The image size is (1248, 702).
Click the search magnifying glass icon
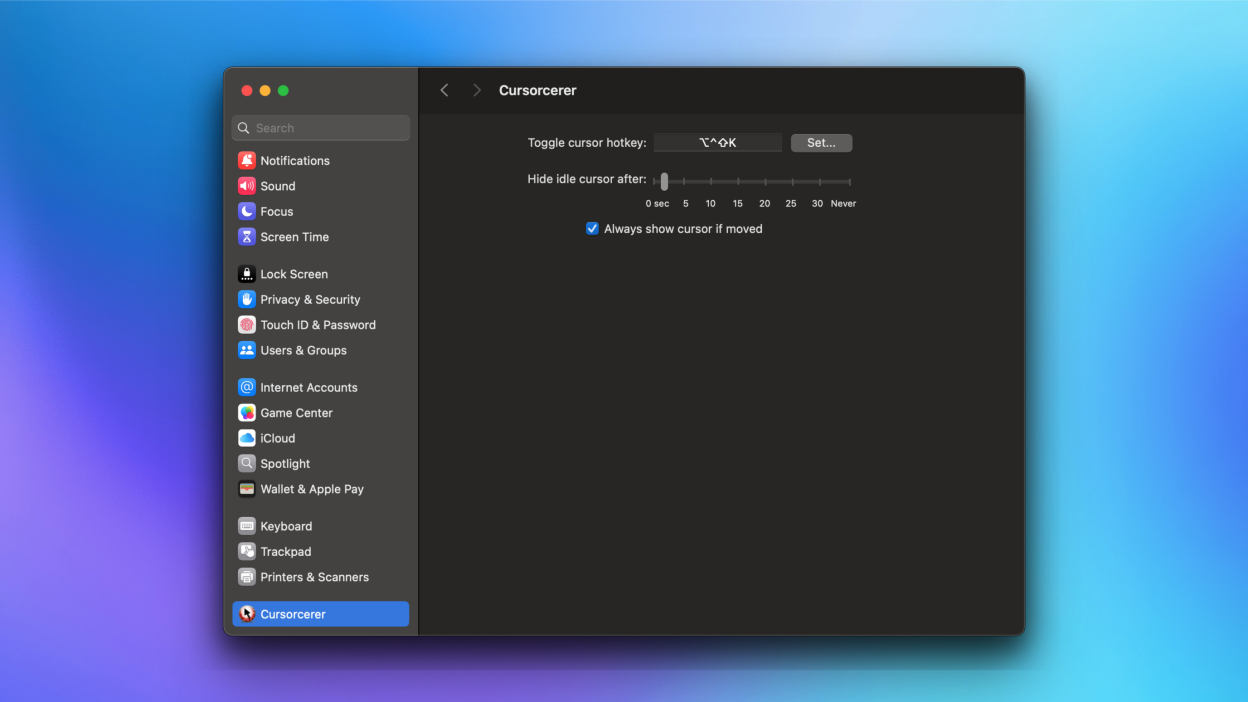(244, 128)
